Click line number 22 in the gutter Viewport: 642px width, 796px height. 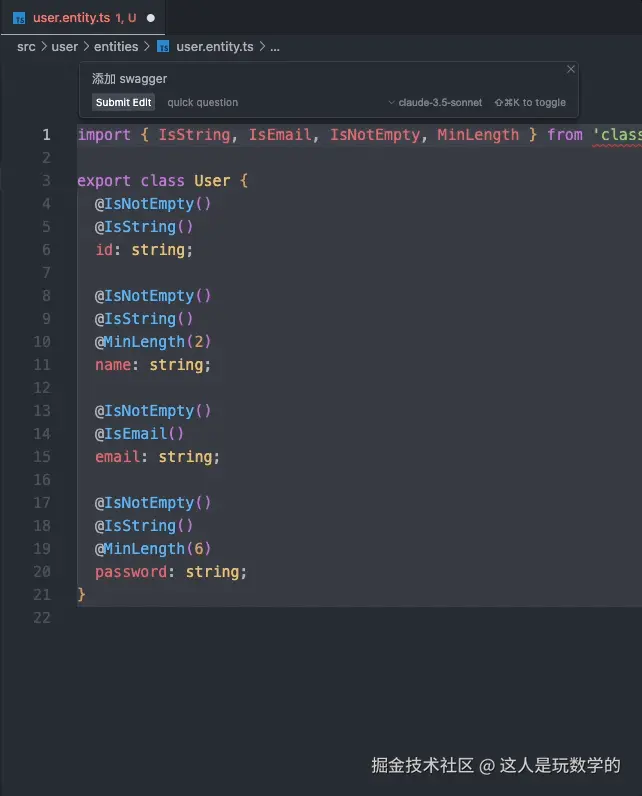[42, 618]
